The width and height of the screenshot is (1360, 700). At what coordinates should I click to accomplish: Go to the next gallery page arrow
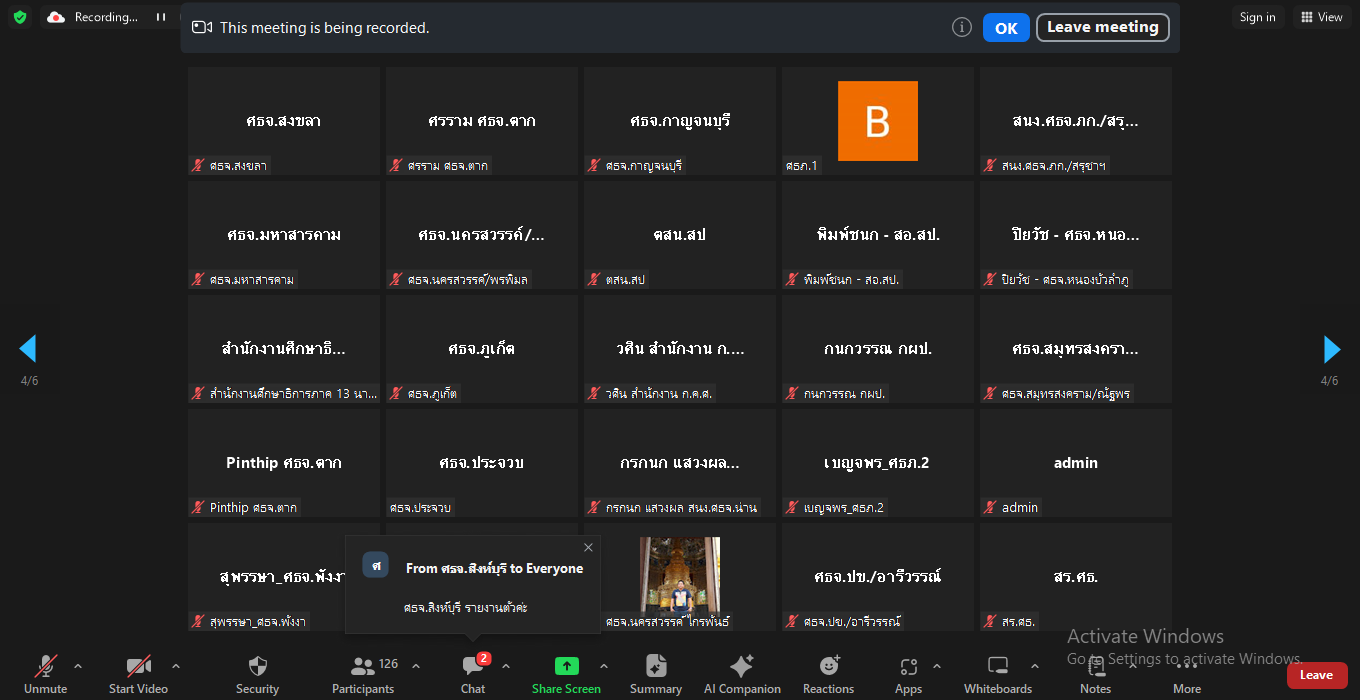coord(1331,349)
